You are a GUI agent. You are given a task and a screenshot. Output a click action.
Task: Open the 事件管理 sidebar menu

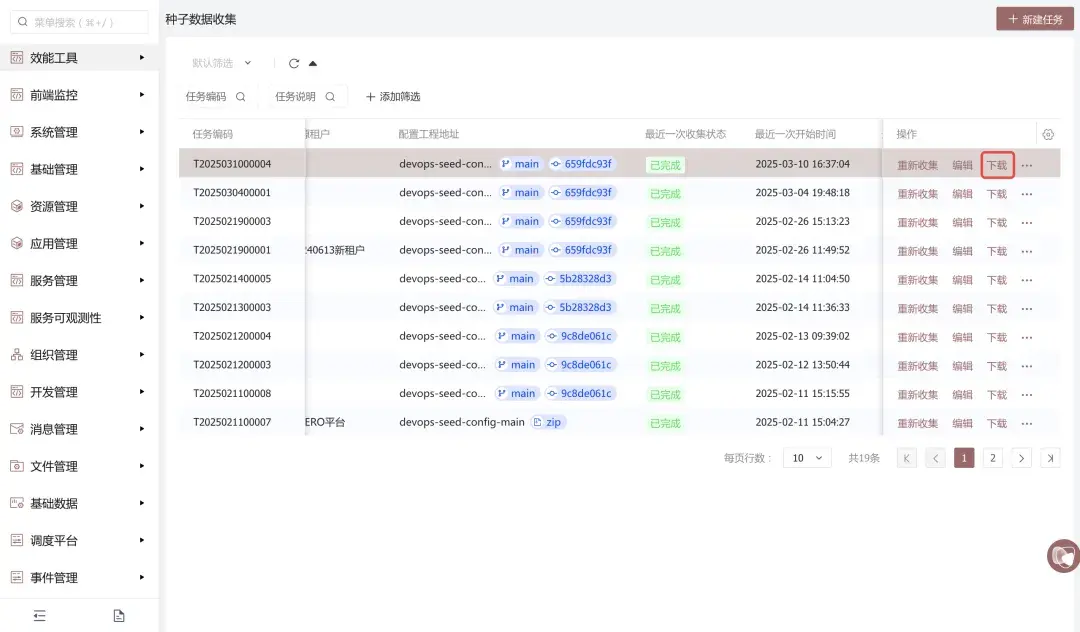coord(79,578)
